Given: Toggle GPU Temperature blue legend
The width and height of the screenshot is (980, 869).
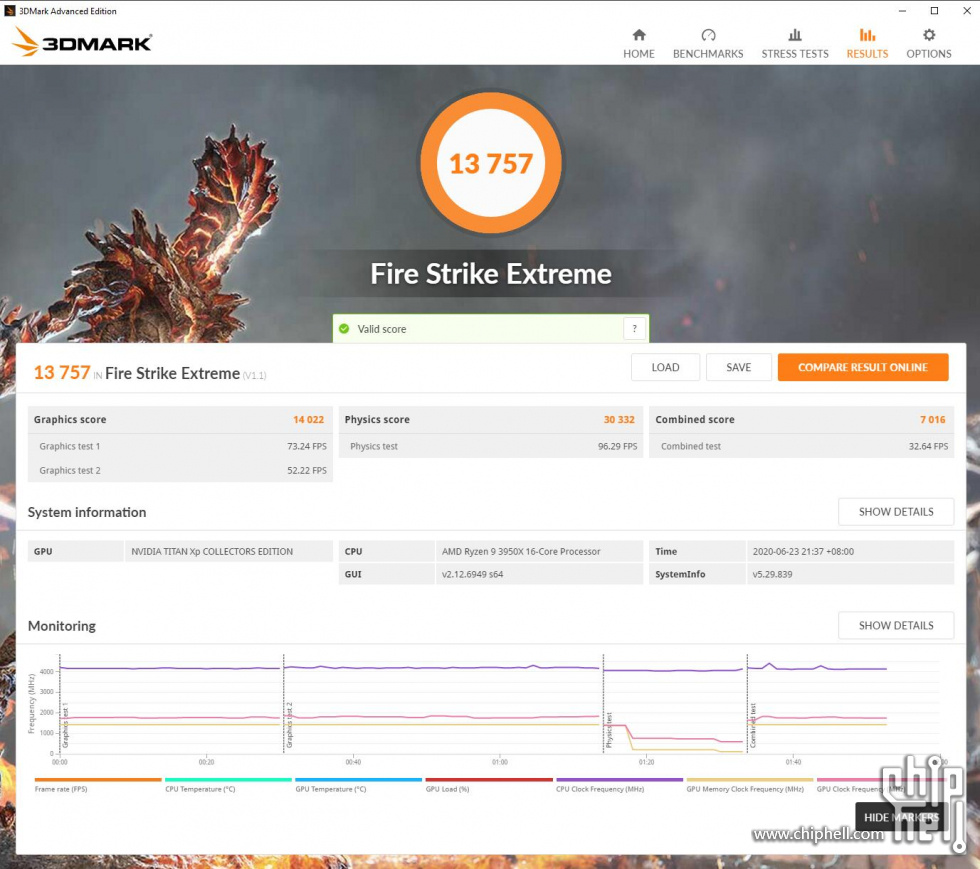Looking at the screenshot, I should (359, 780).
